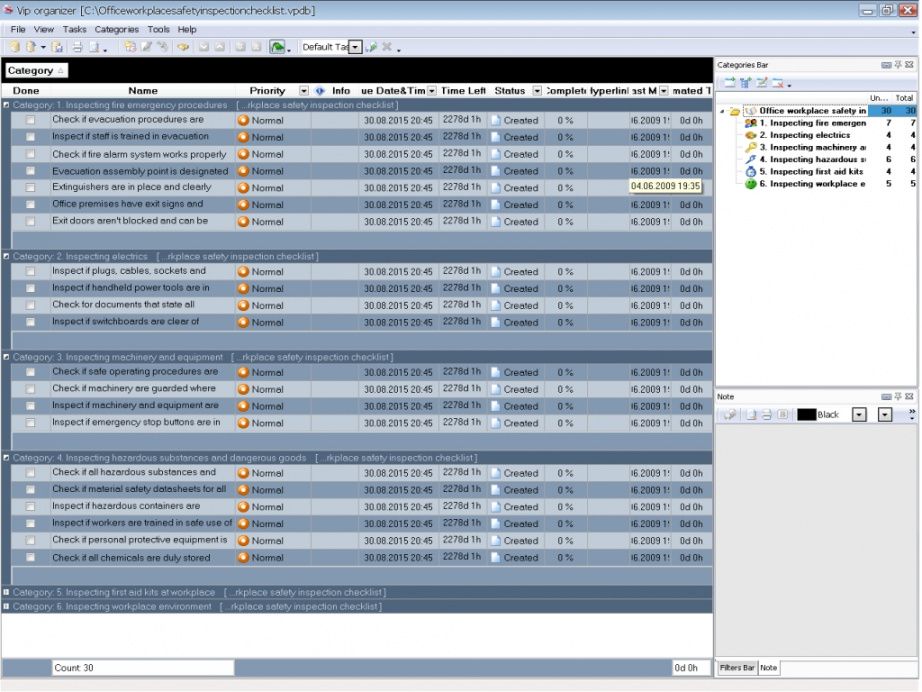
Task: Click the print icon in Note toolbar
Action: click(x=766, y=414)
